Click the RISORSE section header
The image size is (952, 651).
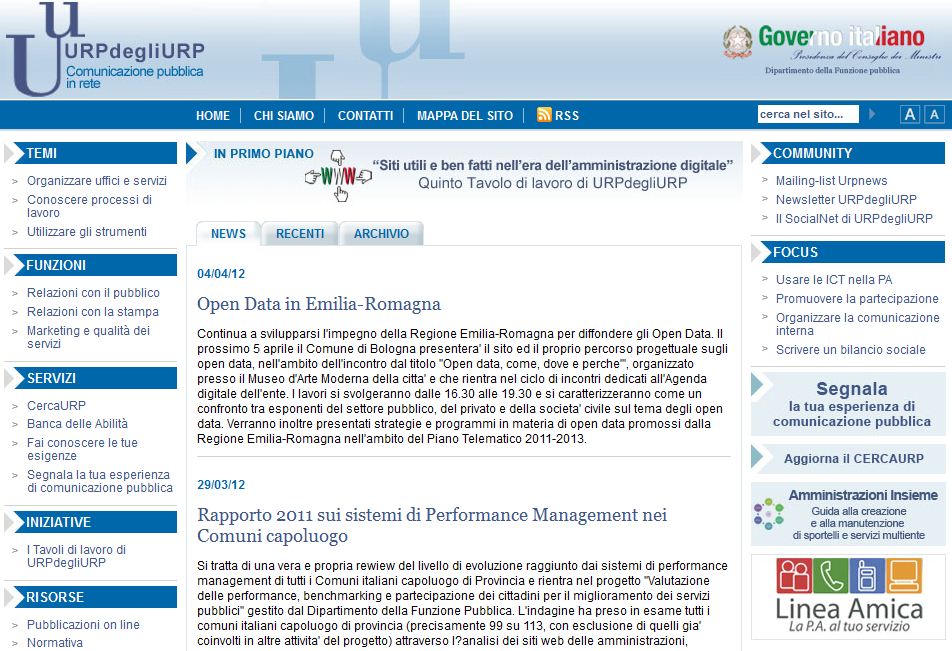tap(90, 597)
